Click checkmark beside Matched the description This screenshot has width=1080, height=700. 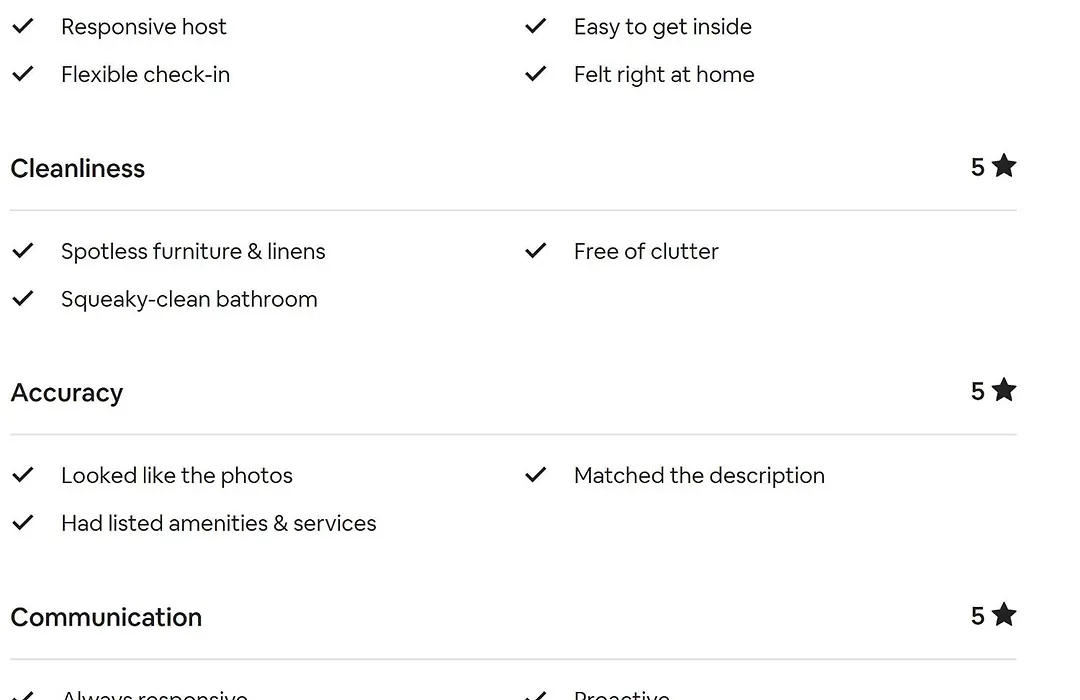[535, 475]
